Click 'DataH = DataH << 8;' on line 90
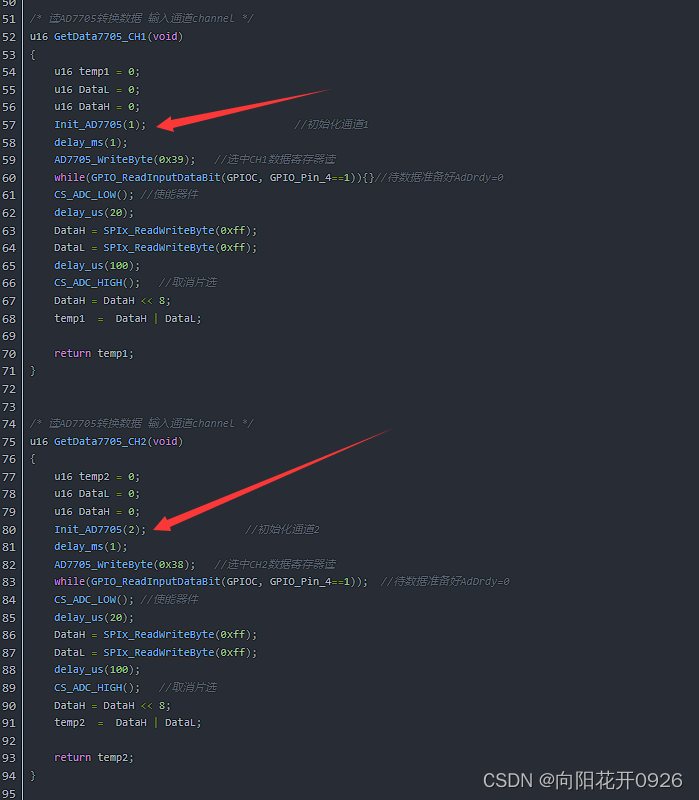 click(x=112, y=706)
